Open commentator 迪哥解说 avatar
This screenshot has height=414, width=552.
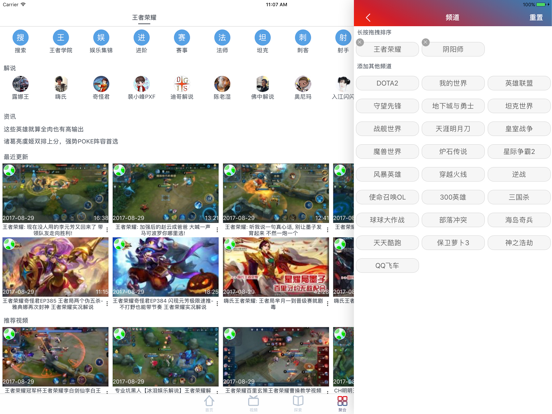182,84
